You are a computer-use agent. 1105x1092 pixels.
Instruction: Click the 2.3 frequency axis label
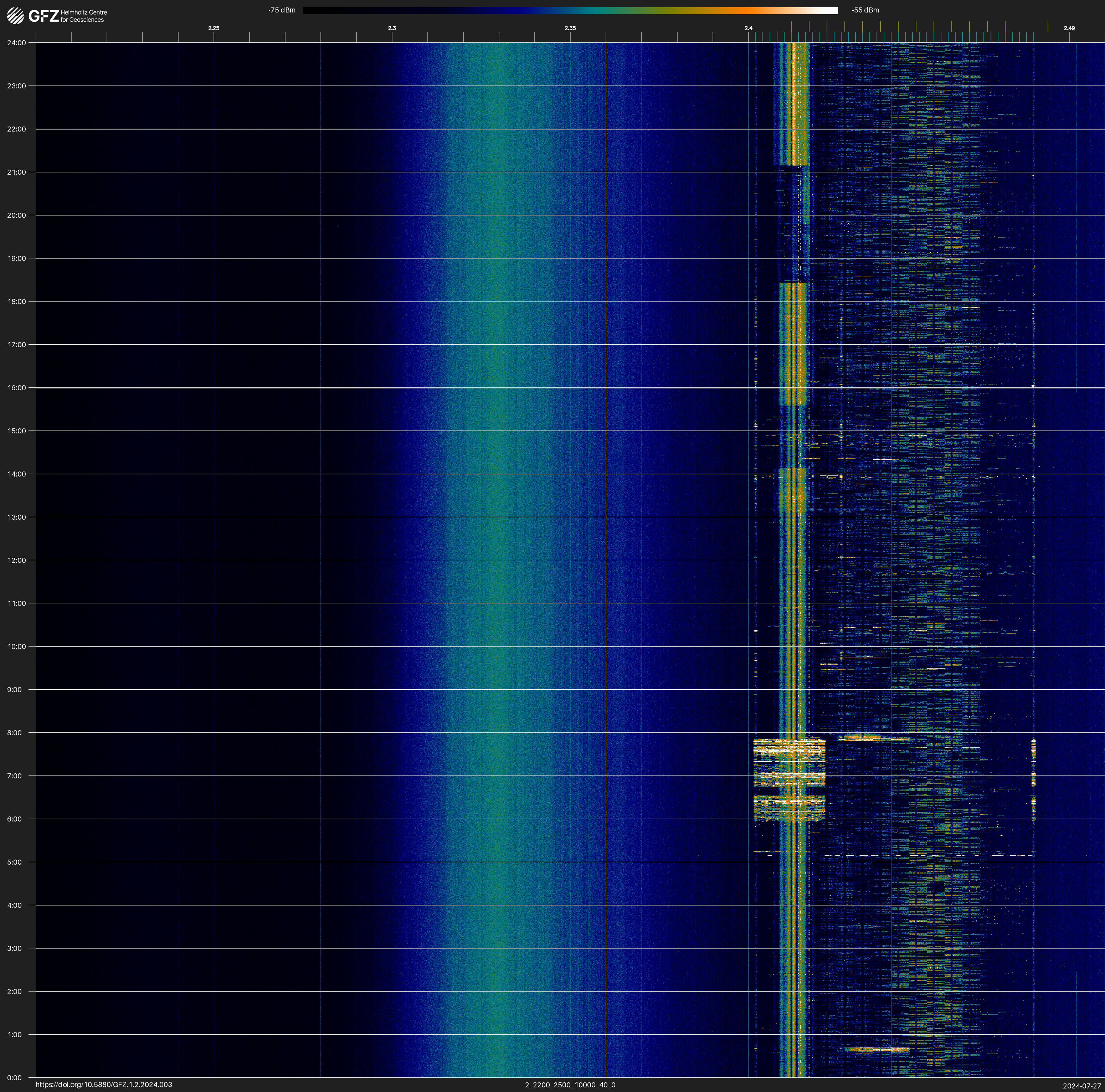392,28
